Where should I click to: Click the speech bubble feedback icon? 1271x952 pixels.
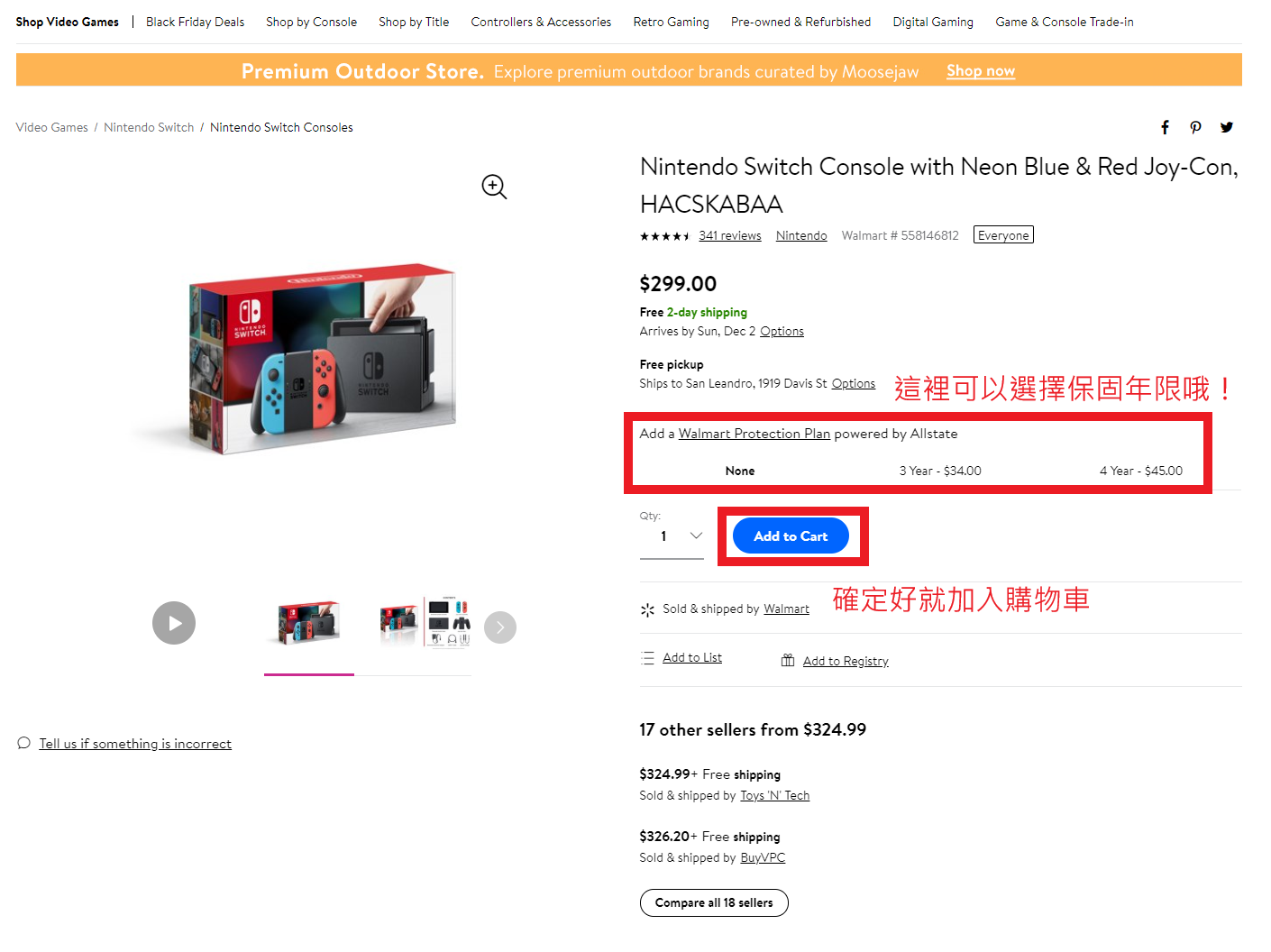click(x=23, y=743)
